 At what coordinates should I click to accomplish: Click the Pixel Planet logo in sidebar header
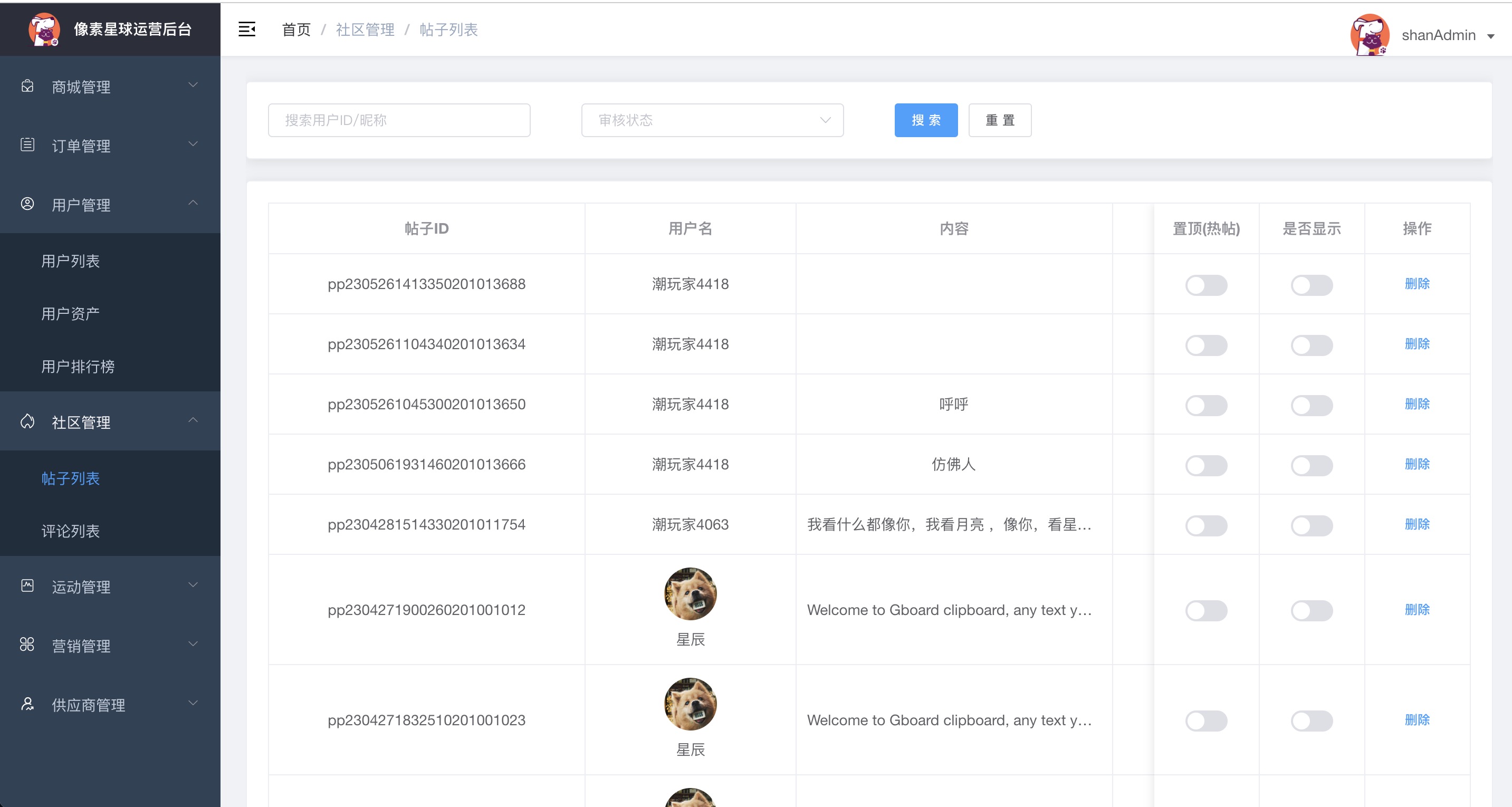pyautogui.click(x=44, y=30)
